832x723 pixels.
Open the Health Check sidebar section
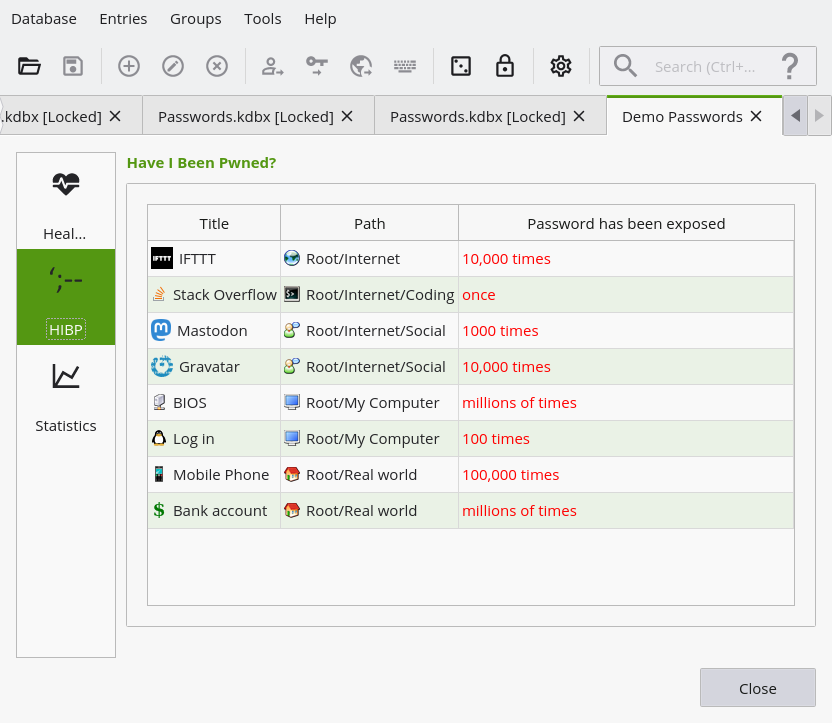click(x=66, y=201)
